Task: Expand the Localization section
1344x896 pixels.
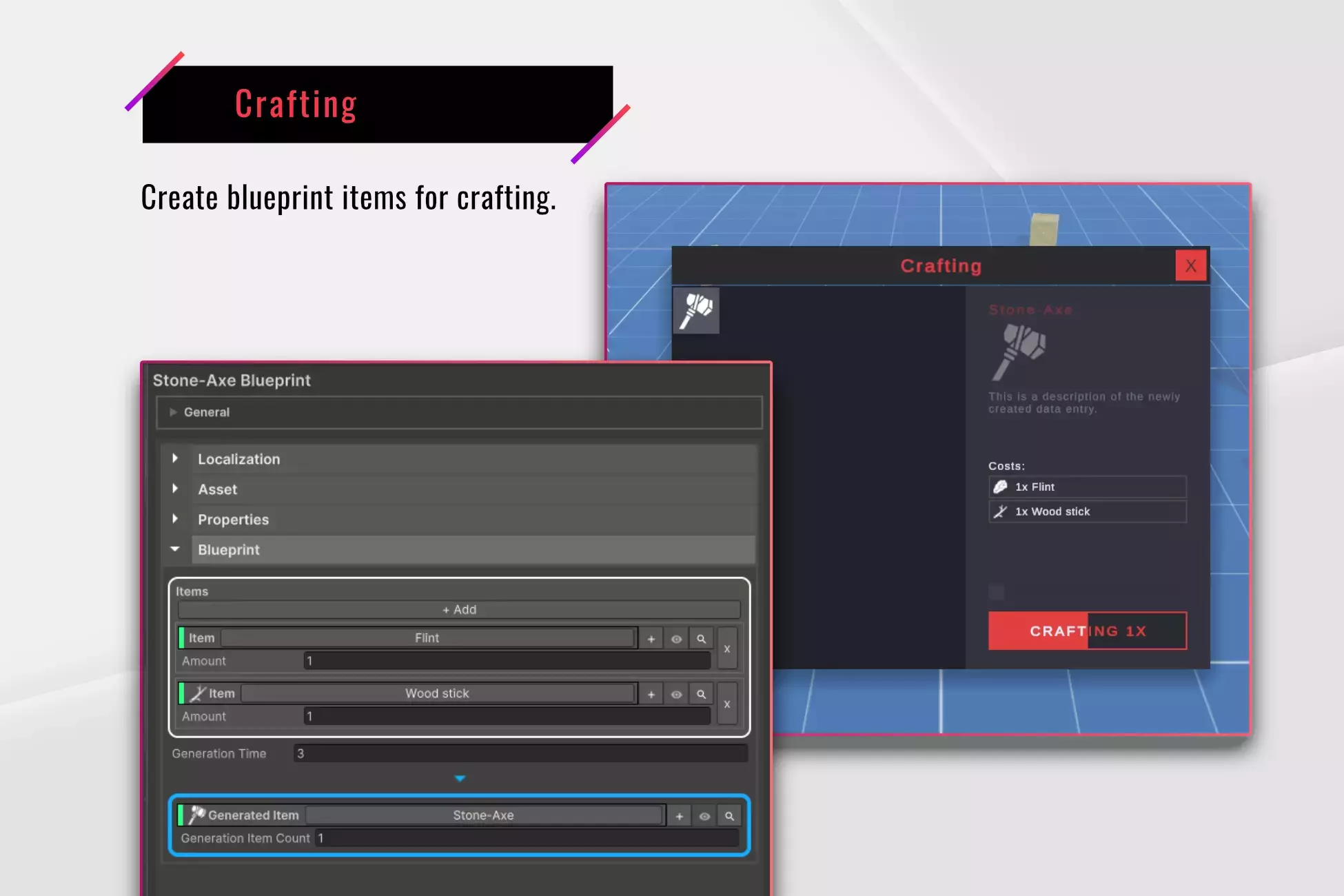Action: click(238, 459)
